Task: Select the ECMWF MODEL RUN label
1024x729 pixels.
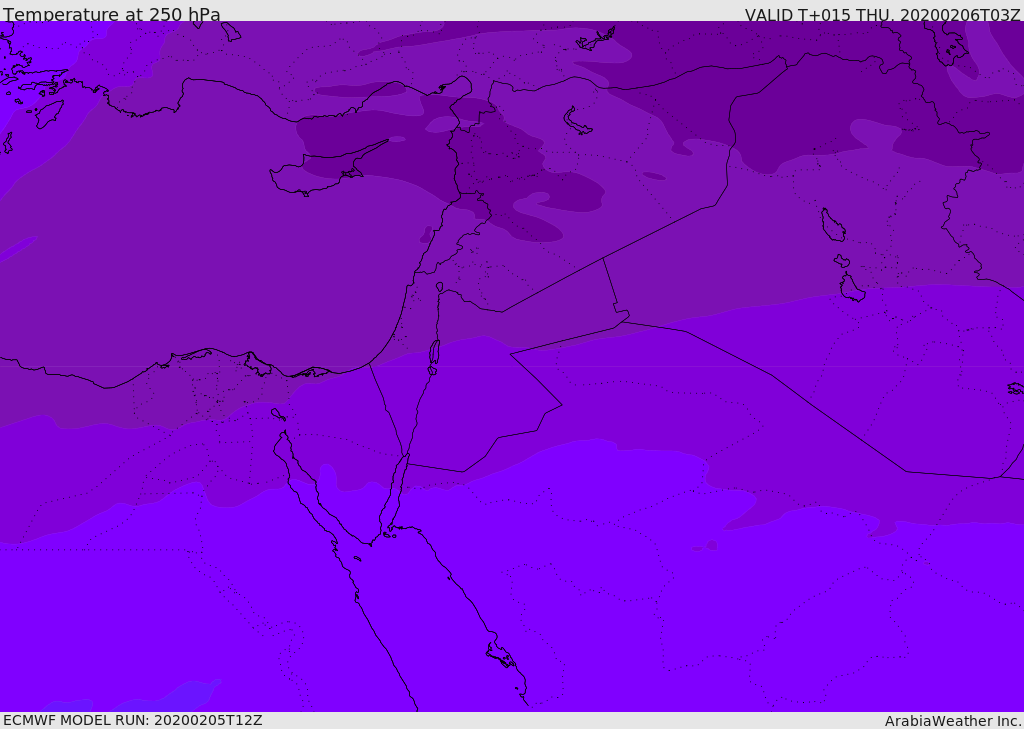Action: tap(132, 720)
